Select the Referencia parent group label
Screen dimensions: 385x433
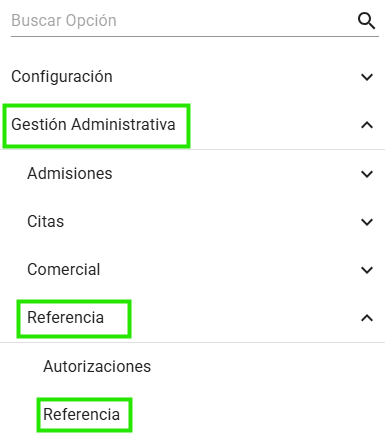tap(65, 317)
